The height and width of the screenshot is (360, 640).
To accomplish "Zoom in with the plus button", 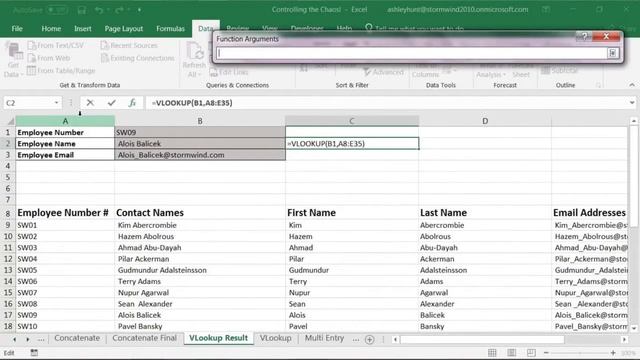I will [613, 353].
